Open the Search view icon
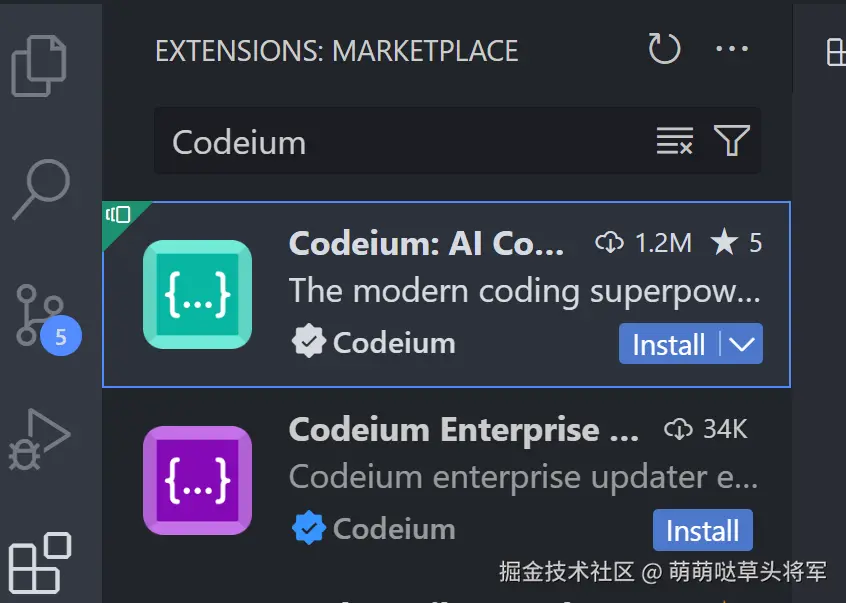 (x=41, y=189)
